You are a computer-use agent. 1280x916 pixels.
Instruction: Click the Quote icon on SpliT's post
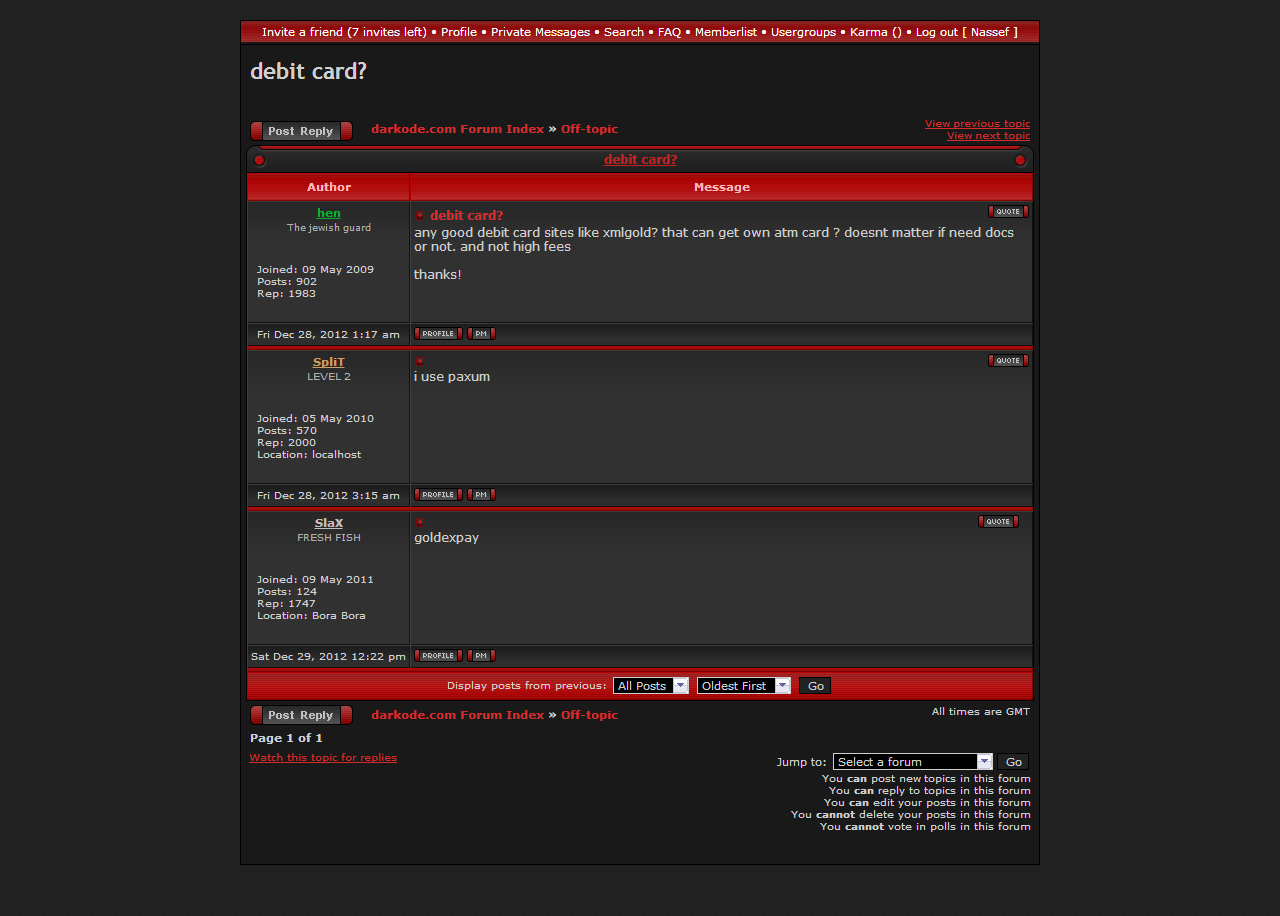1007,361
